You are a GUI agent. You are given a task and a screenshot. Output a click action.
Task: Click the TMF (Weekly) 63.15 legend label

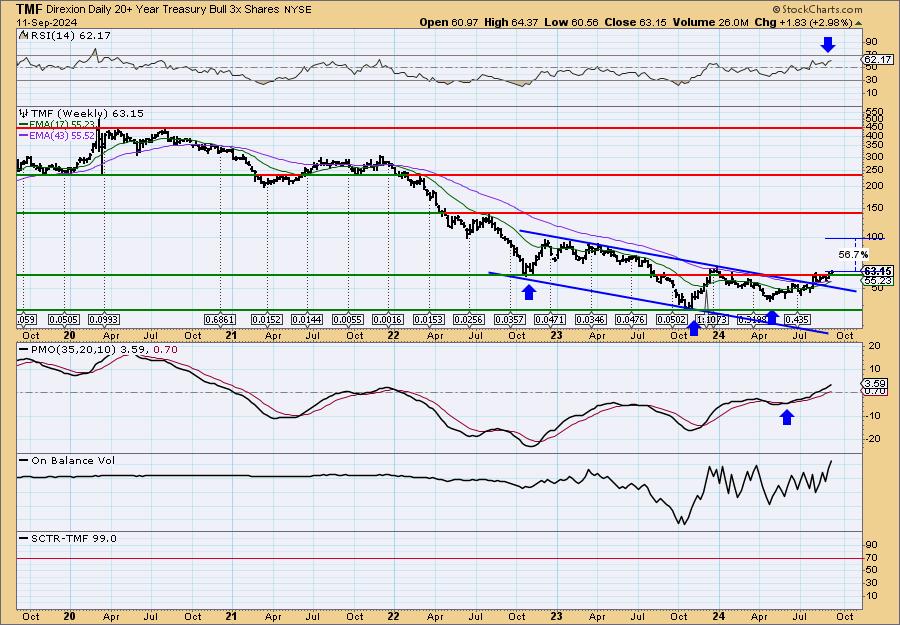click(x=86, y=113)
